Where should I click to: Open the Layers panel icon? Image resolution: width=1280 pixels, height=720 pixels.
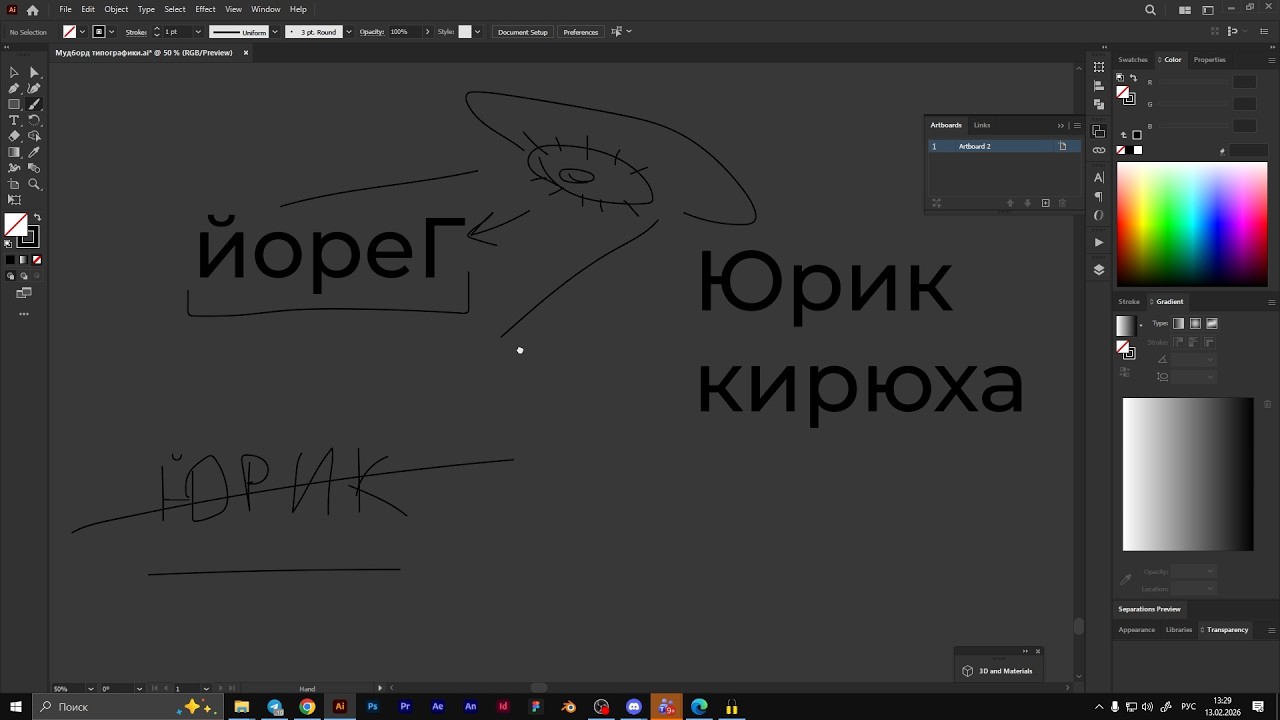[x=1099, y=269]
